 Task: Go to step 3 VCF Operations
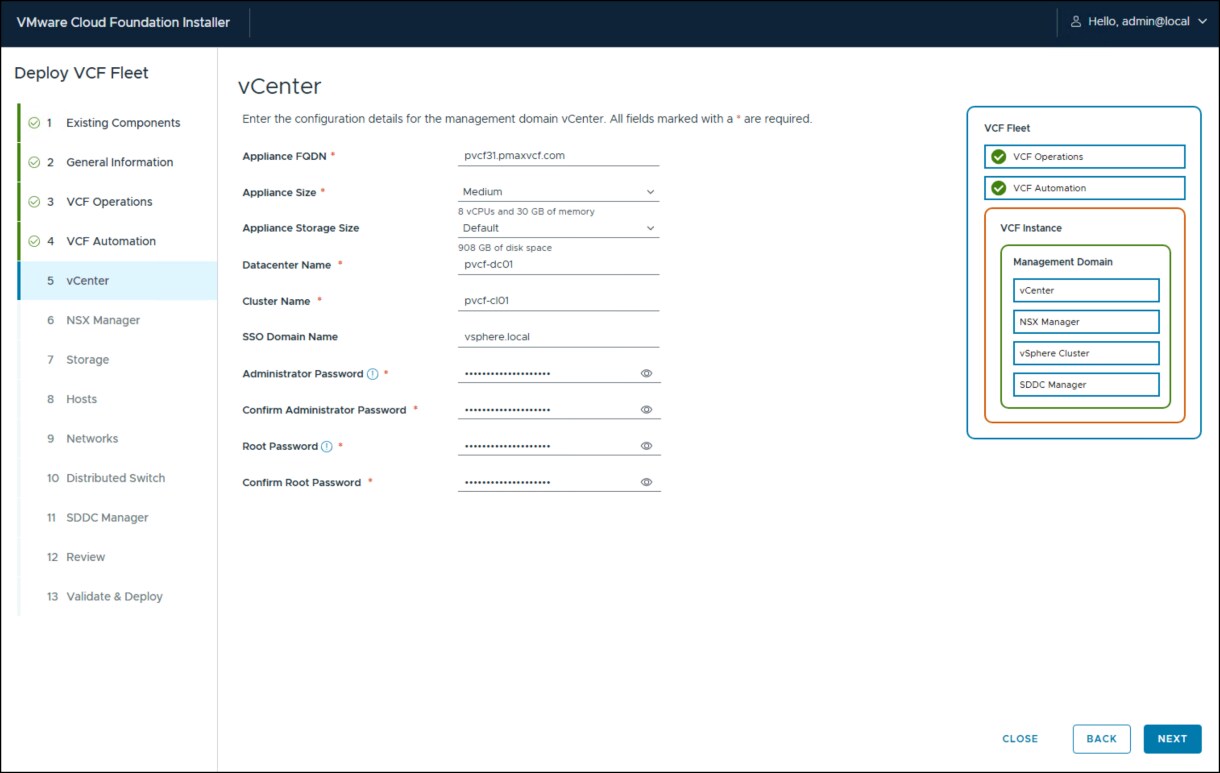pyautogui.click(x=118, y=202)
